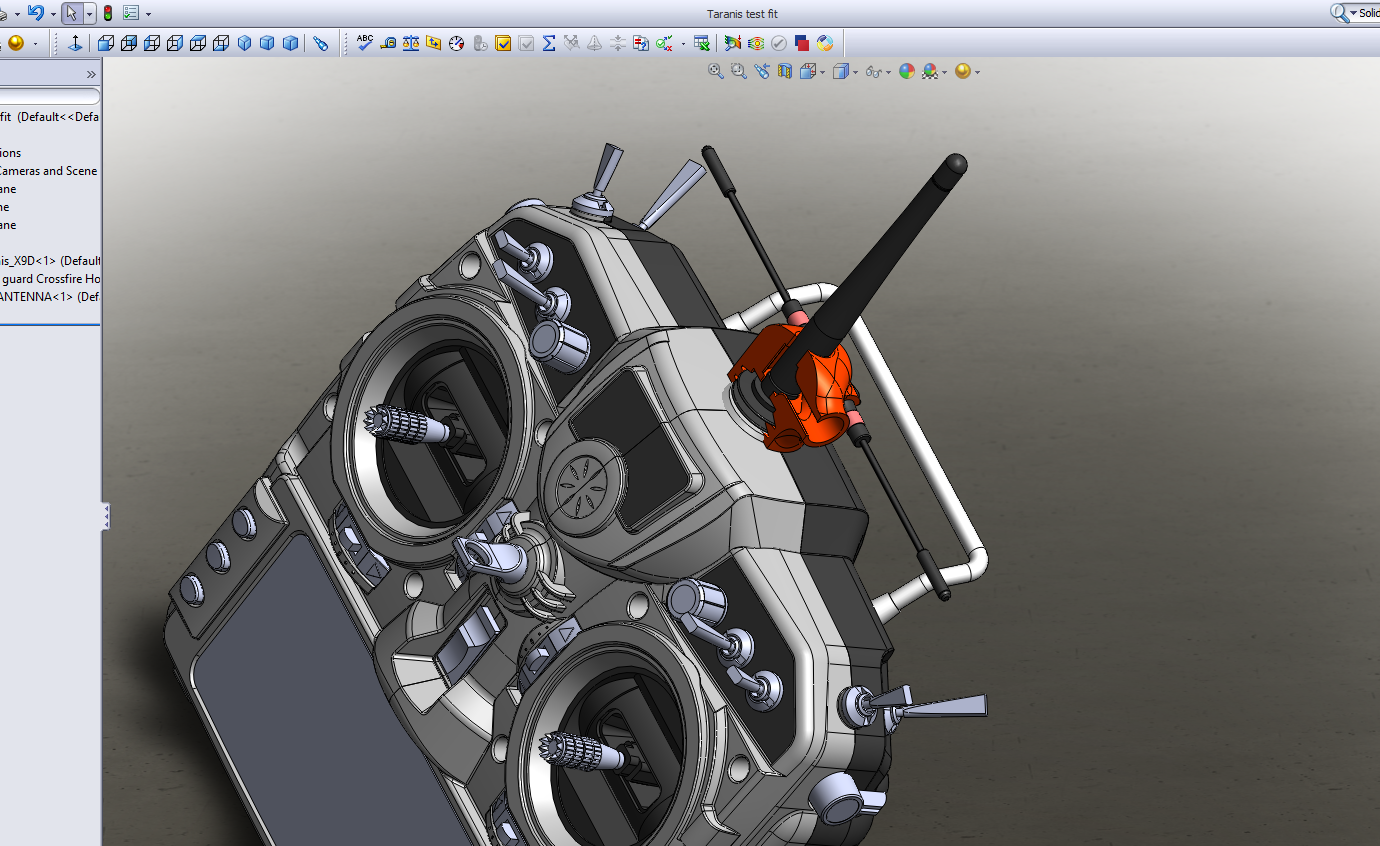Click the Import Diagnostics icon

point(571,43)
